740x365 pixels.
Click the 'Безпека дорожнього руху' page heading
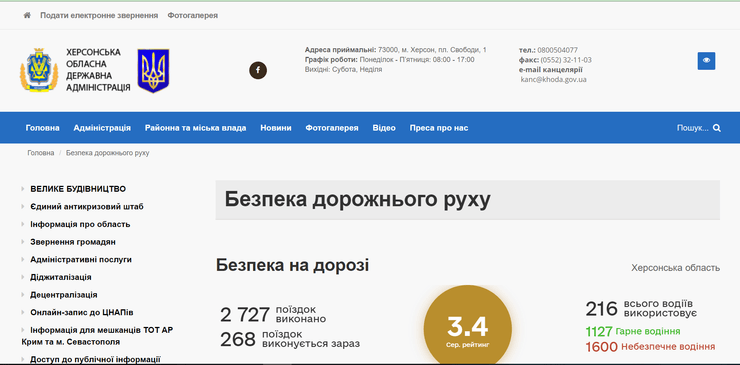pyautogui.click(x=357, y=200)
